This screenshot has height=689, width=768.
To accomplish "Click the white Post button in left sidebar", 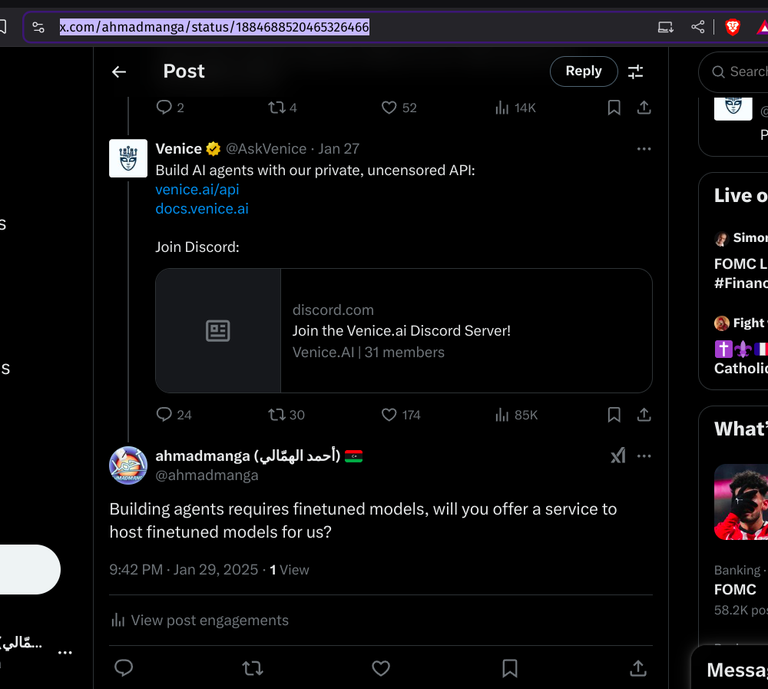I will point(30,570).
